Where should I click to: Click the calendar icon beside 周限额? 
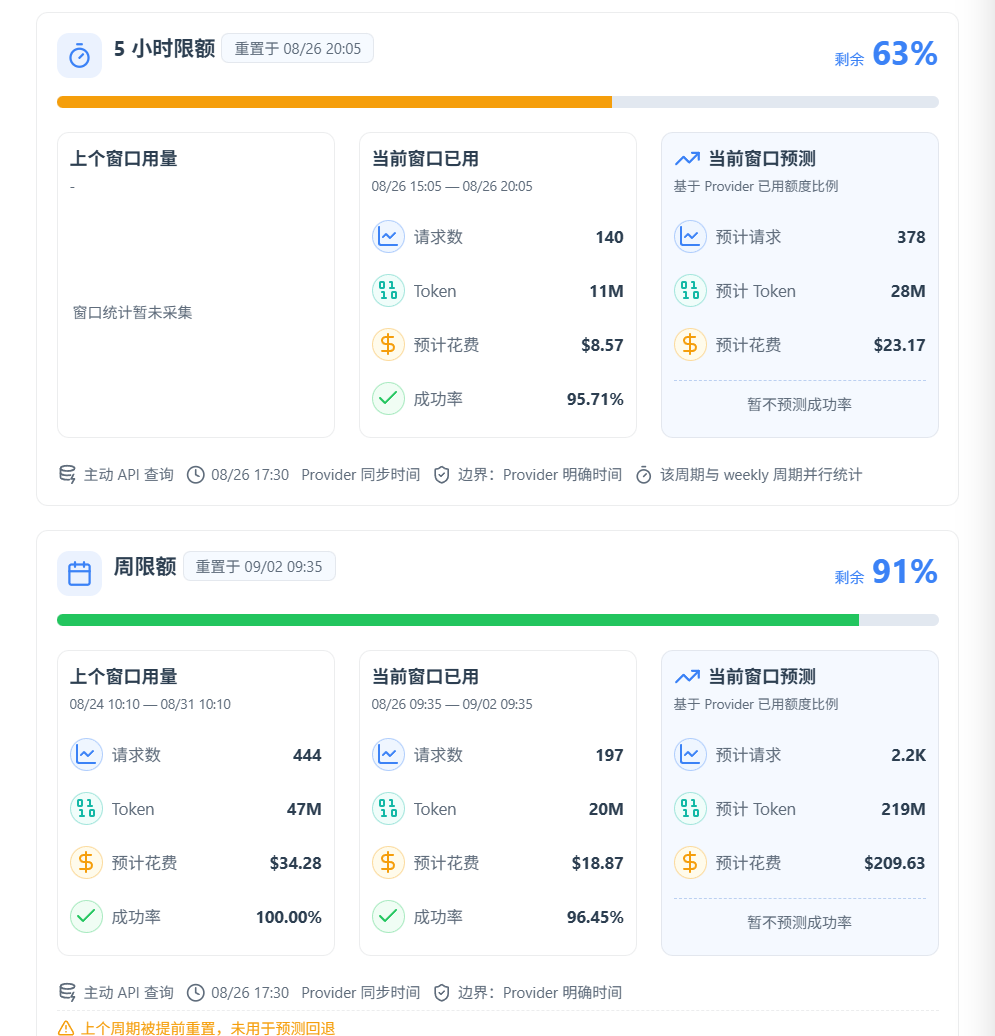coord(79,574)
